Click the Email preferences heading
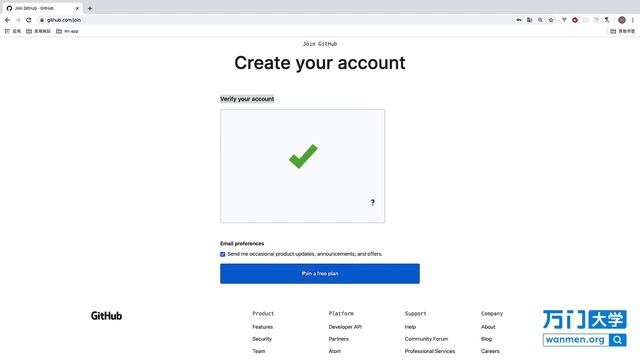This screenshot has width=640, height=360. click(242, 243)
